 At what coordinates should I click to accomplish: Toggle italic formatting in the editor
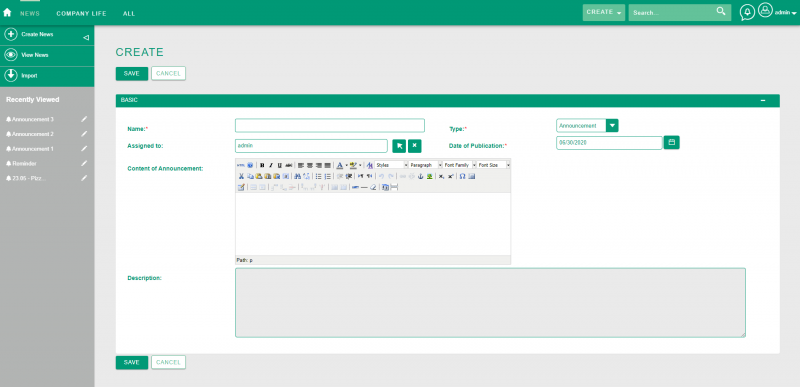(x=271, y=165)
